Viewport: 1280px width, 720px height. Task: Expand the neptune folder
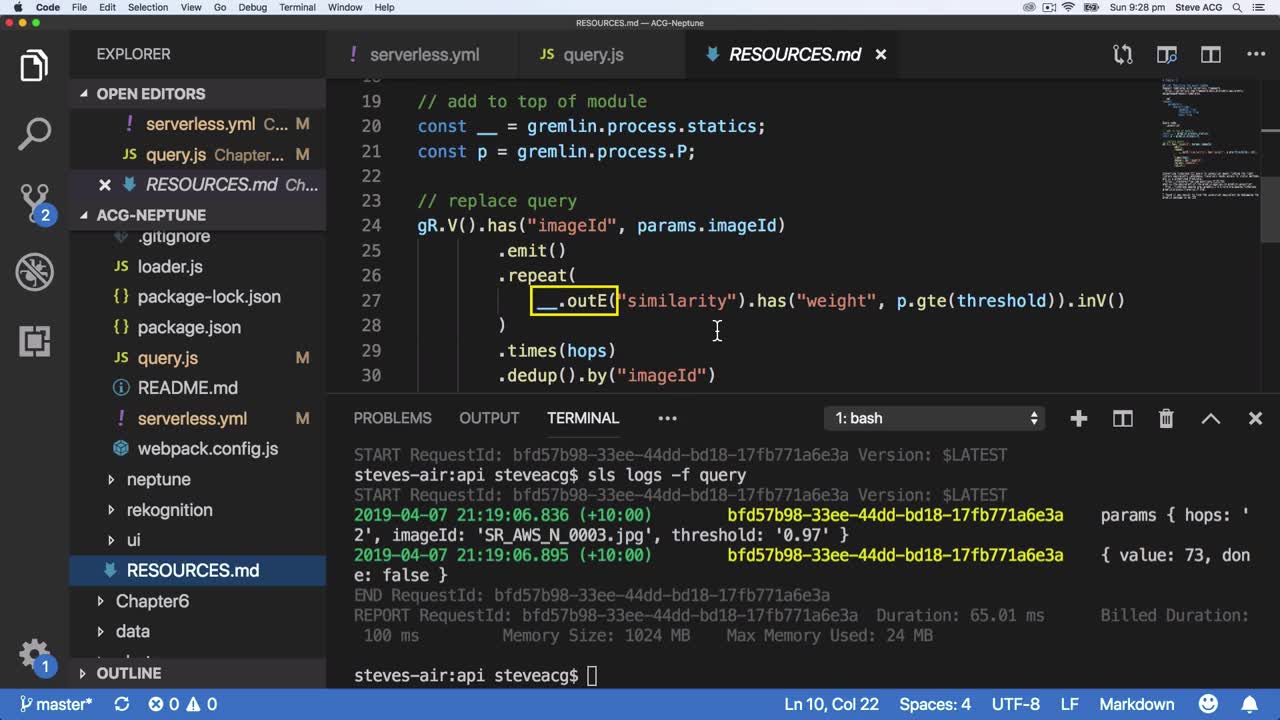coord(158,480)
